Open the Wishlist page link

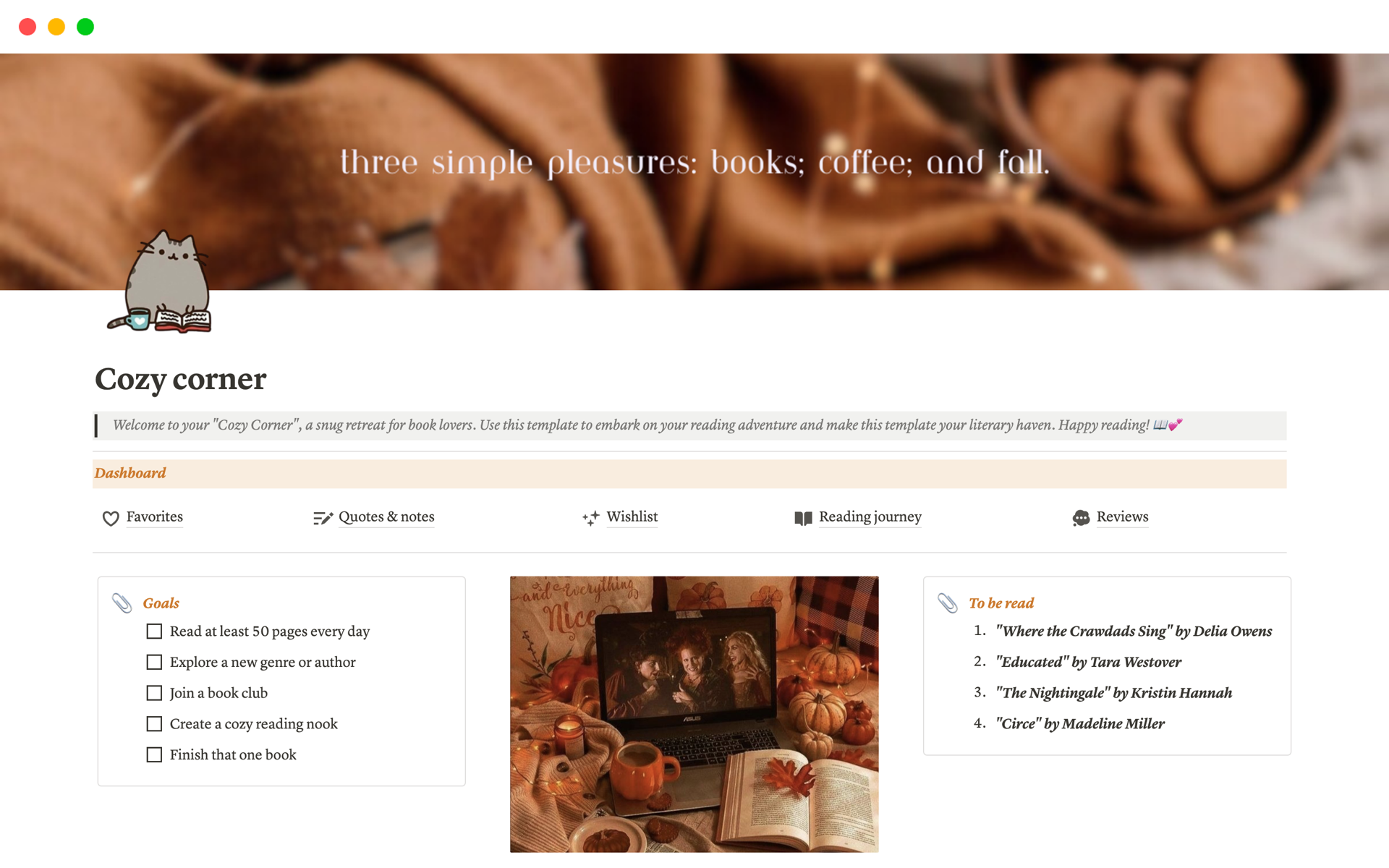[632, 516]
